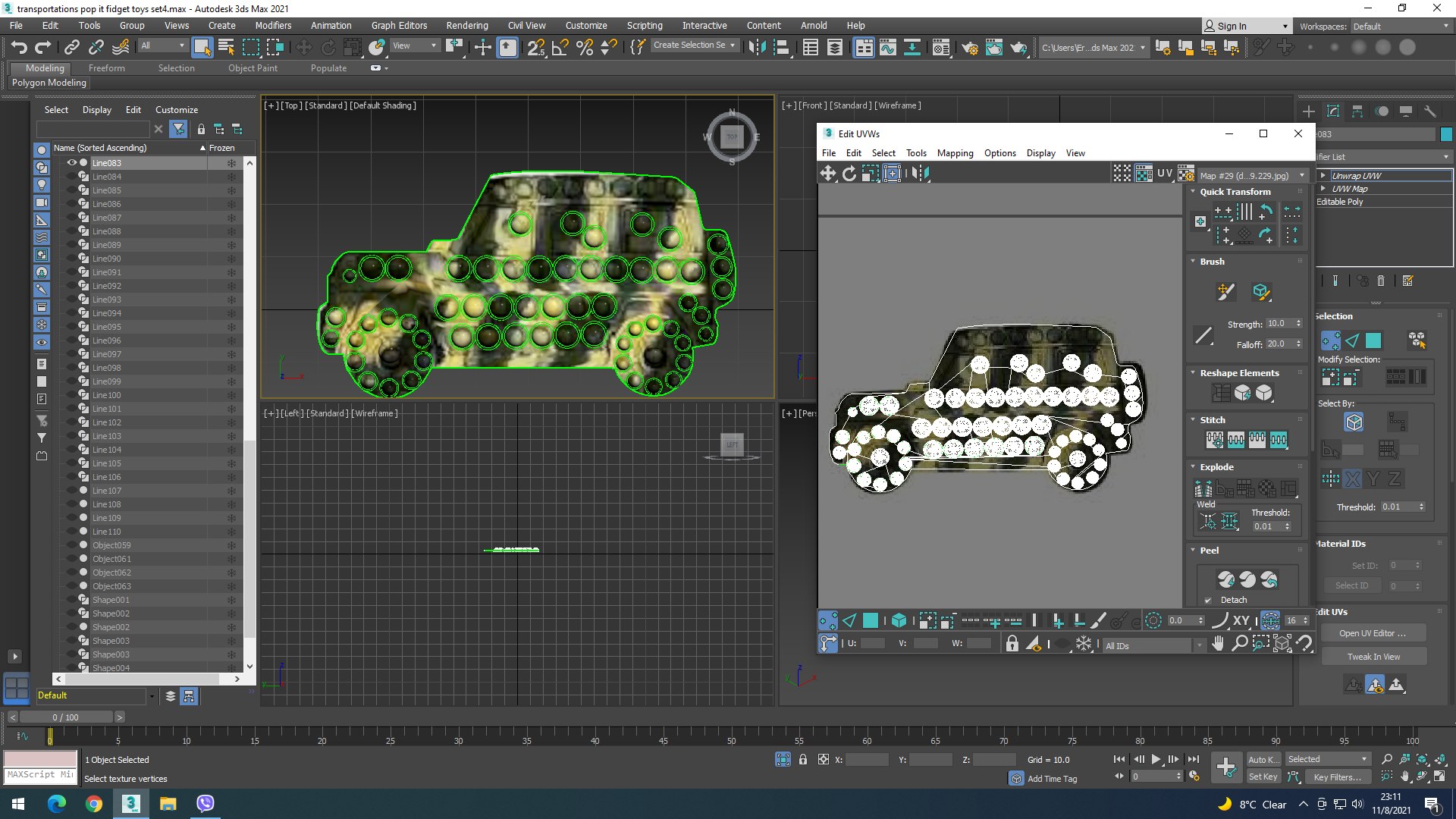The image size is (1456, 819).
Task: Toggle visibility eye for Line083
Action: tap(72, 163)
